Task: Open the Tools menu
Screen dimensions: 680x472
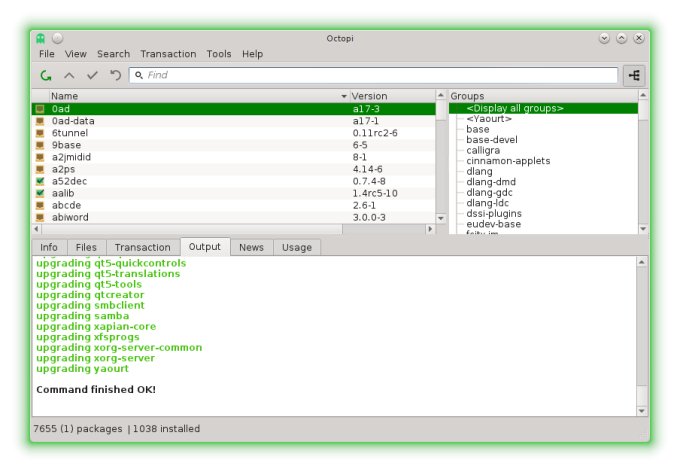Action: [x=218, y=54]
